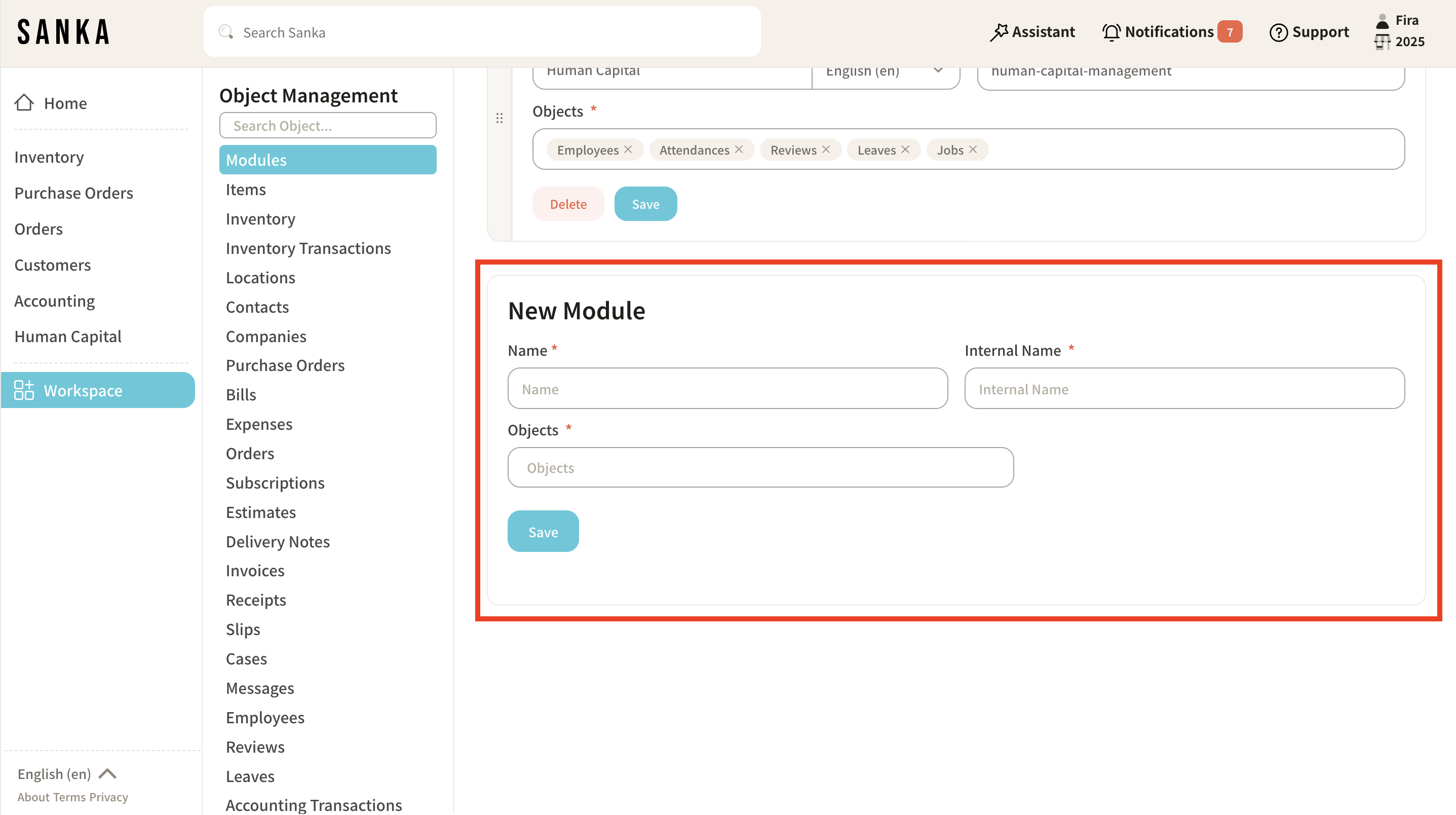Click the New Module Name input field
1456x815 pixels.
727,389
